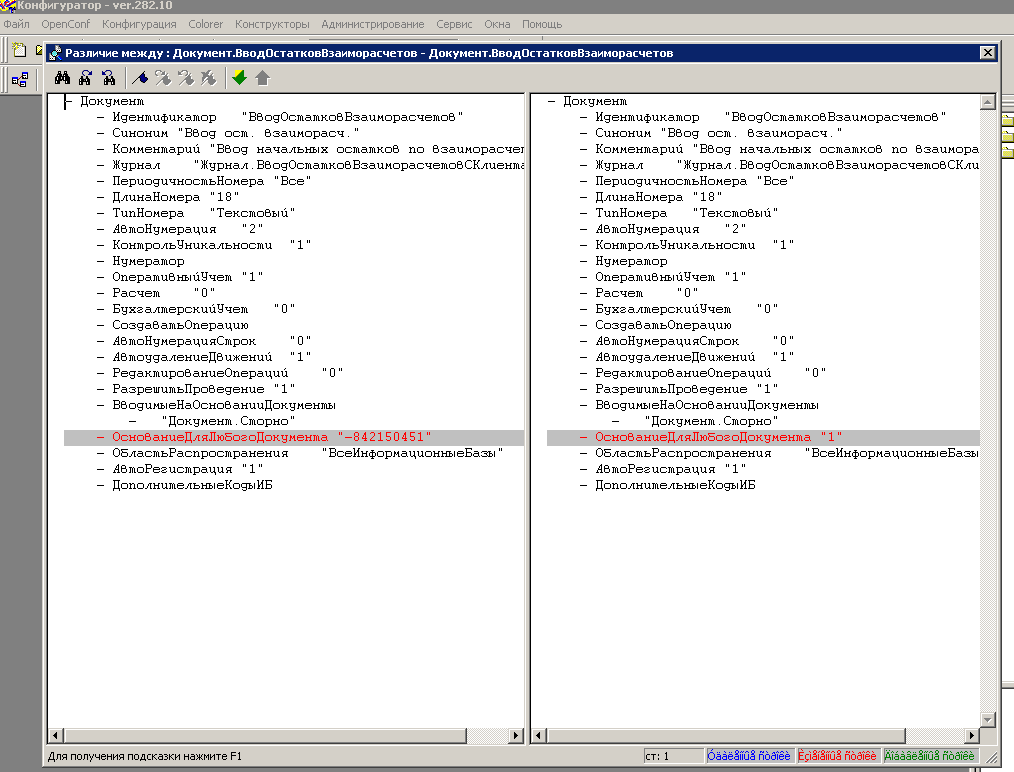The image size is (1014, 772).
Task: Click left pane horizontal scrollbar right arrow
Action: [x=516, y=736]
